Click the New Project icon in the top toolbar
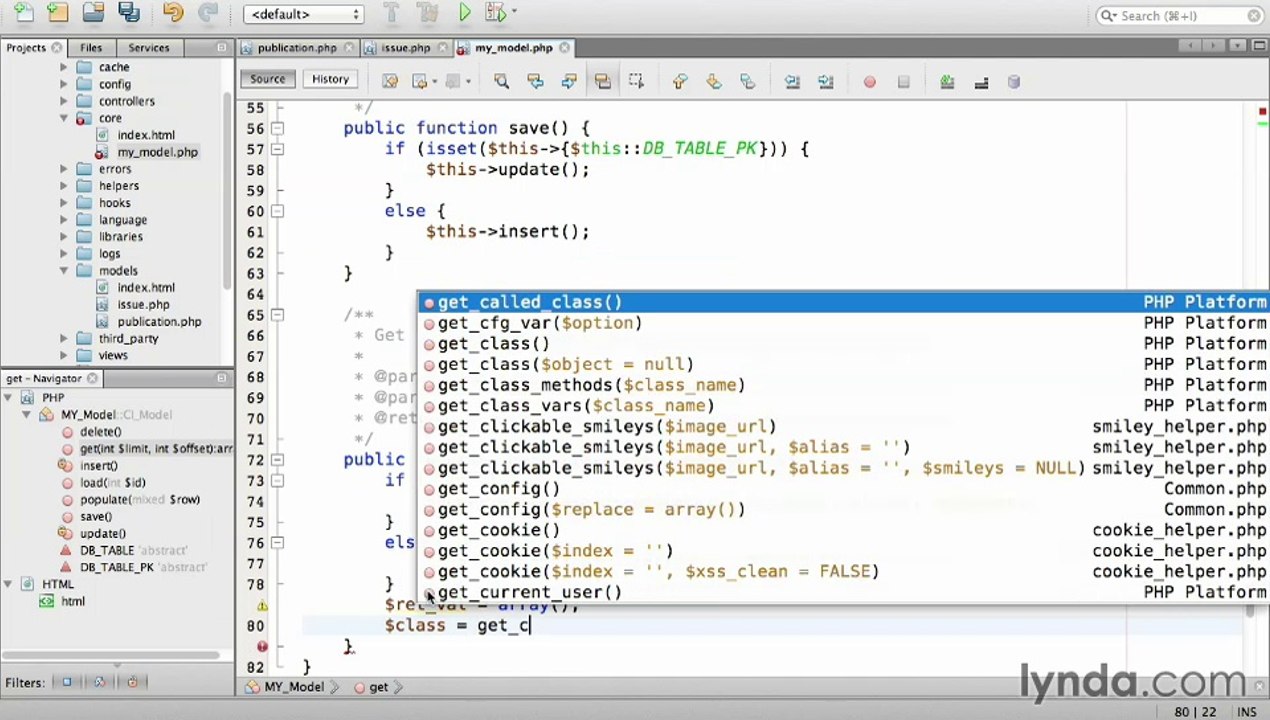The width and height of the screenshot is (1270, 720). pyautogui.click(x=58, y=13)
